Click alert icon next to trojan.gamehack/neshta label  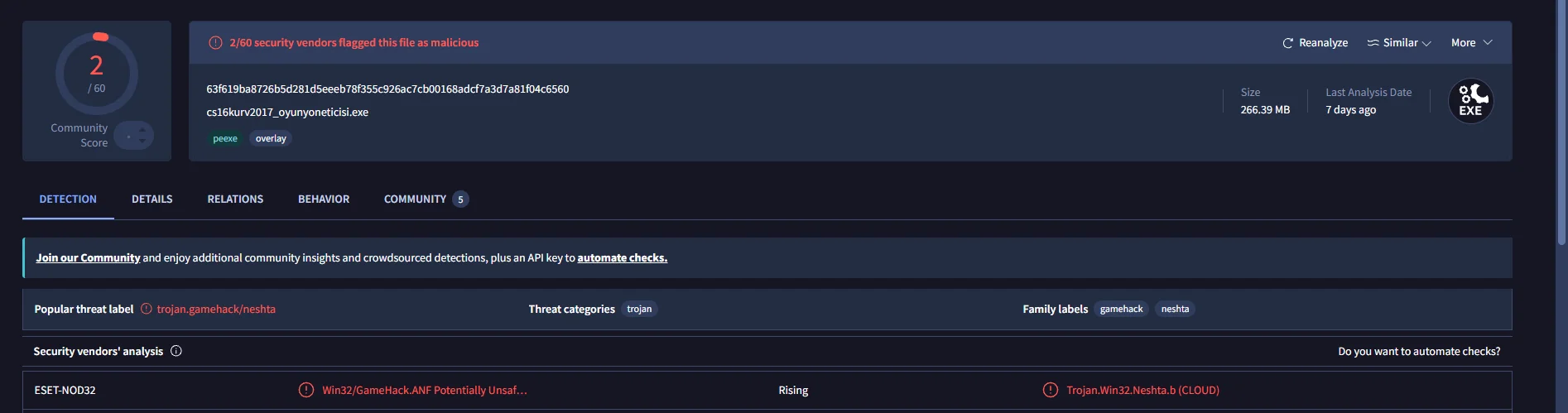[147, 309]
